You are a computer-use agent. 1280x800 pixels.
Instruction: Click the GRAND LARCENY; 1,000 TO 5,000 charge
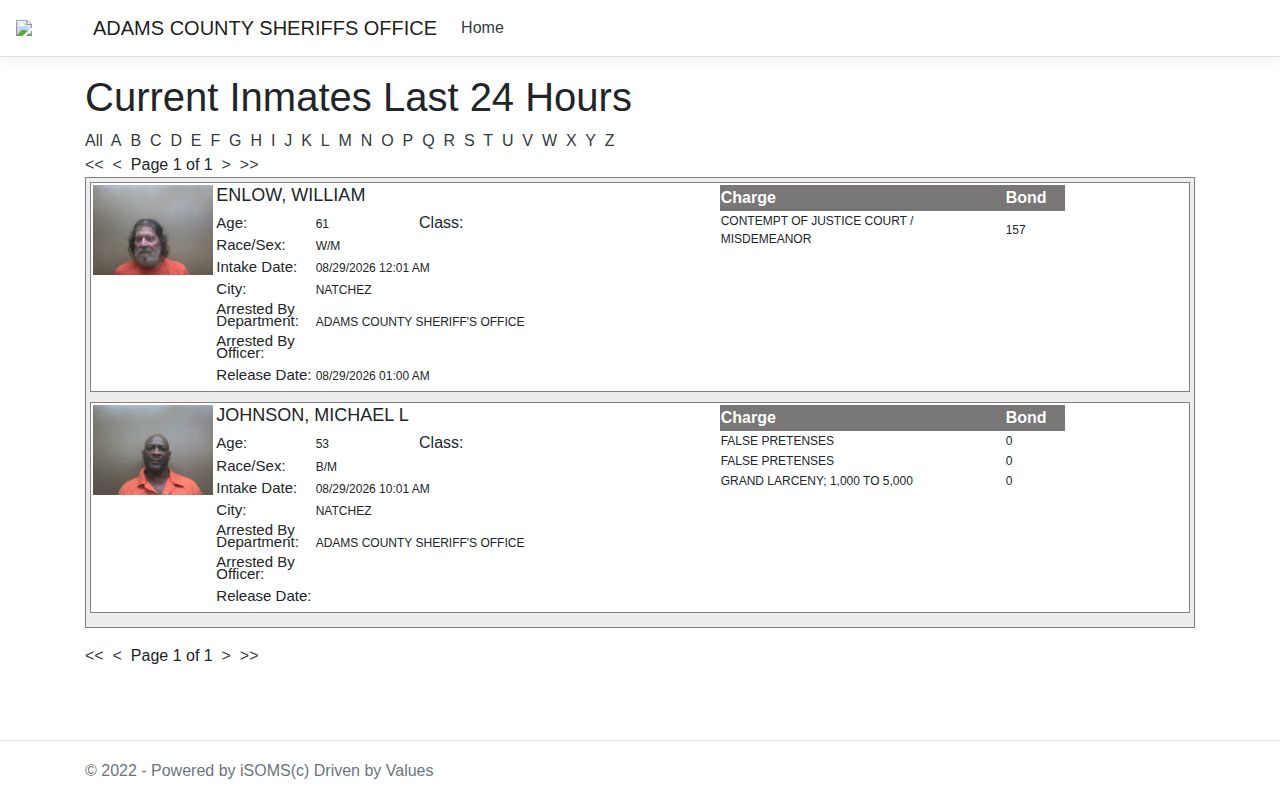click(x=817, y=481)
